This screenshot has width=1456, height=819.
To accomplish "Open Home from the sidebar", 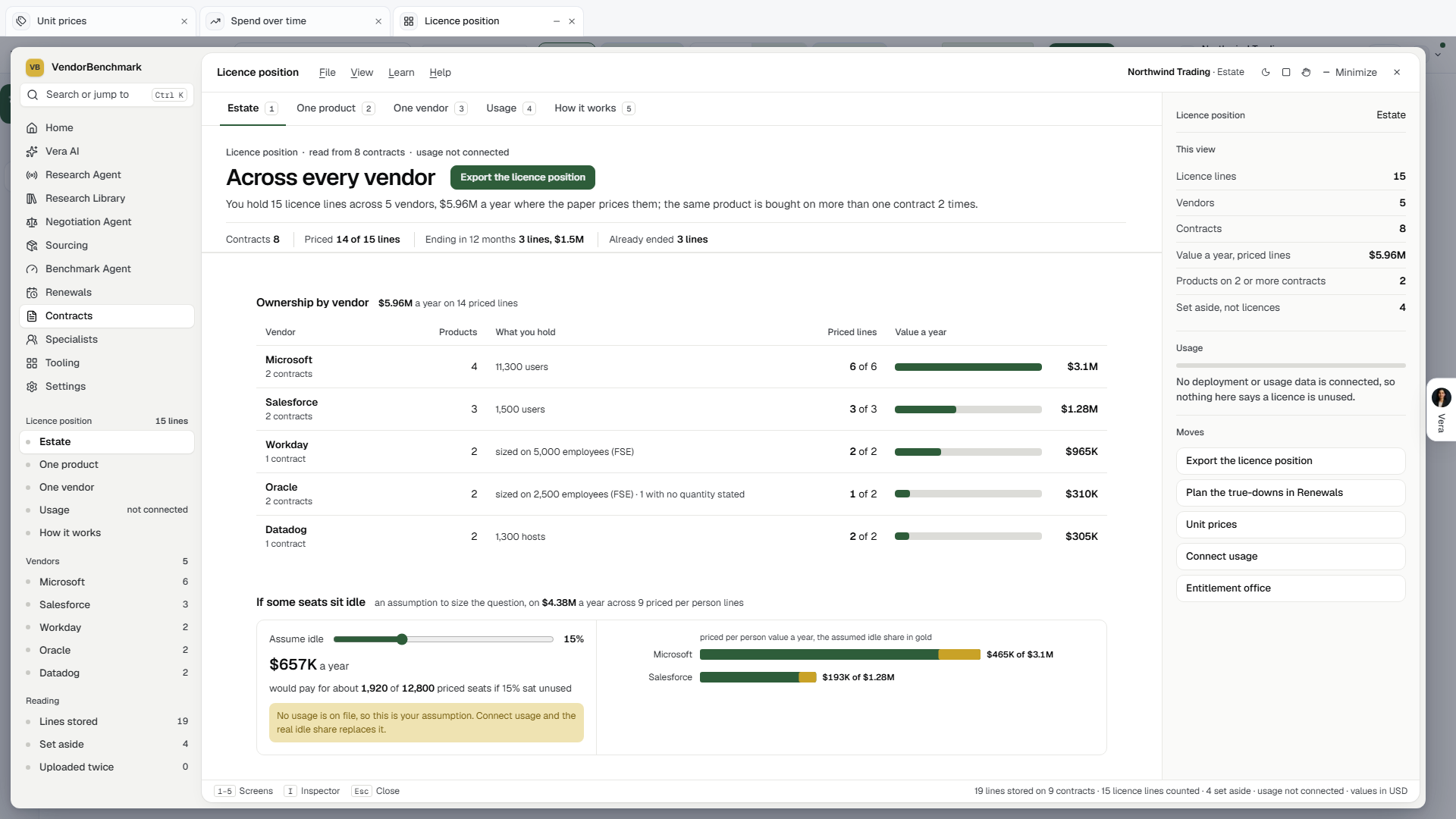I will 106,127.
